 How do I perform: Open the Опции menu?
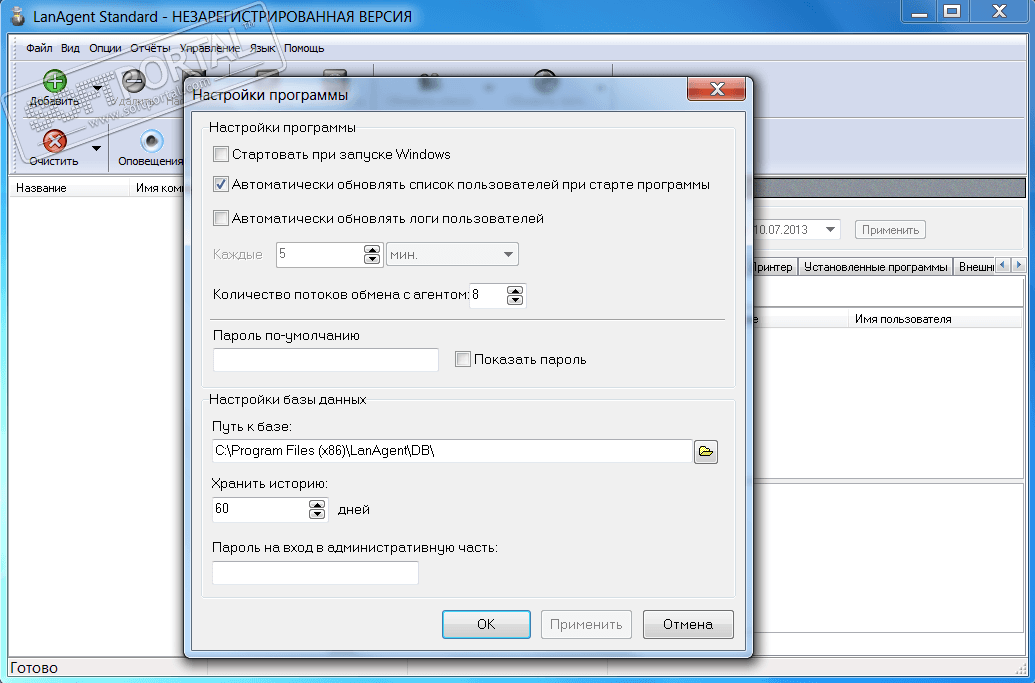pos(106,48)
